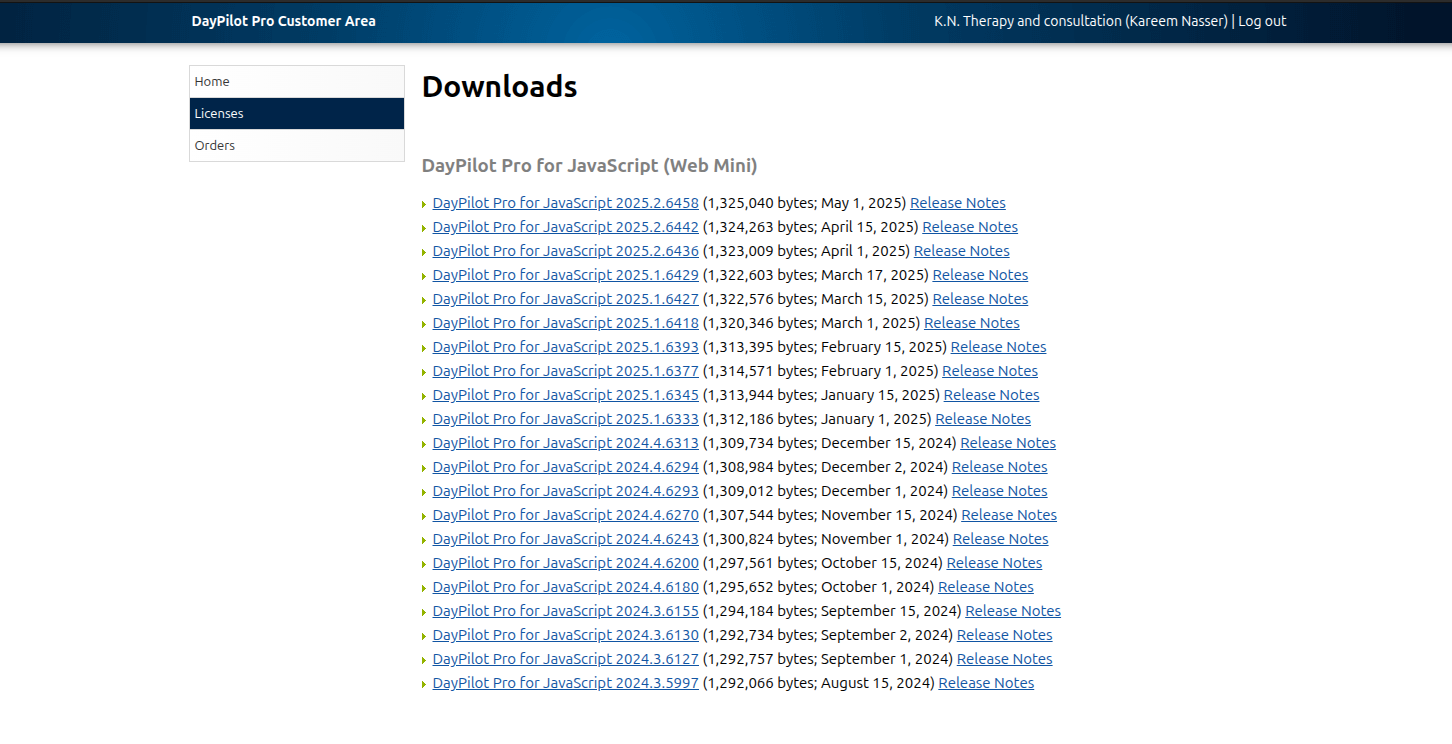Screen dimensions: 1452x744
Task: Download DayPilot Pro for JavaScript 2025.1.6393
Action: pos(565,347)
